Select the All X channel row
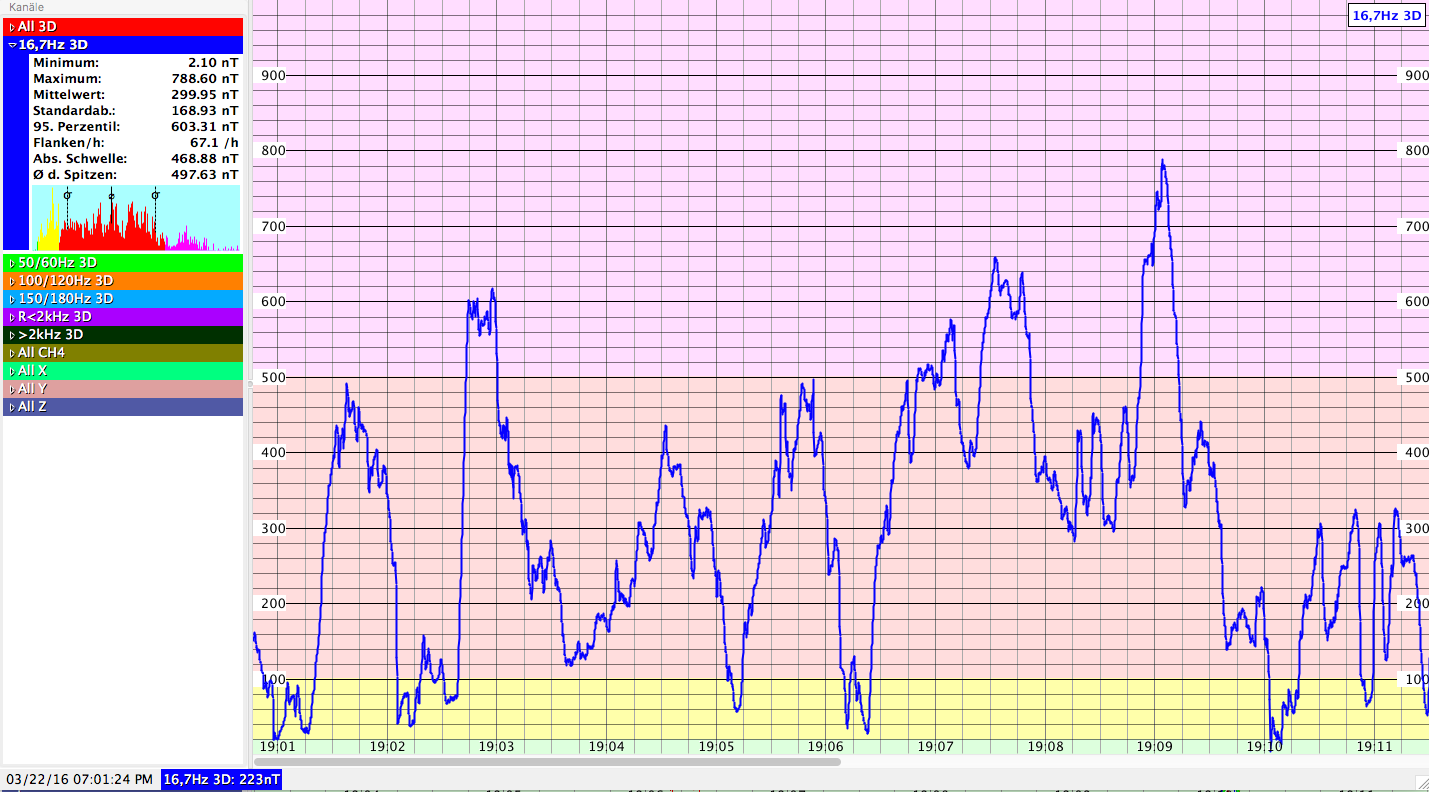1429x792 pixels. [123, 371]
